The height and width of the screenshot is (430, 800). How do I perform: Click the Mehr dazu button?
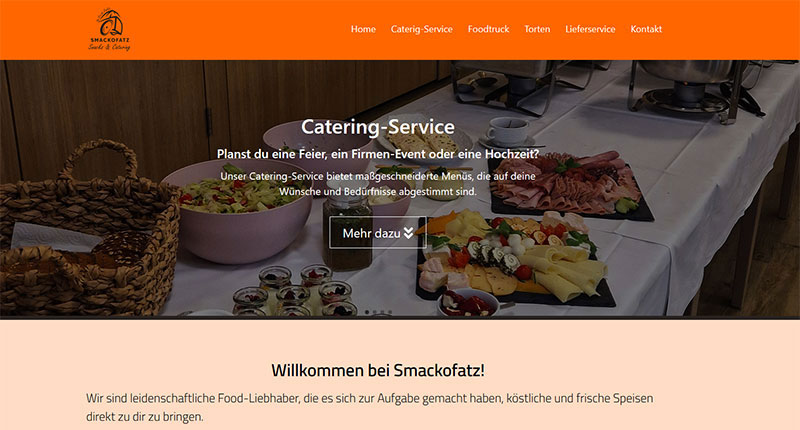point(378,233)
